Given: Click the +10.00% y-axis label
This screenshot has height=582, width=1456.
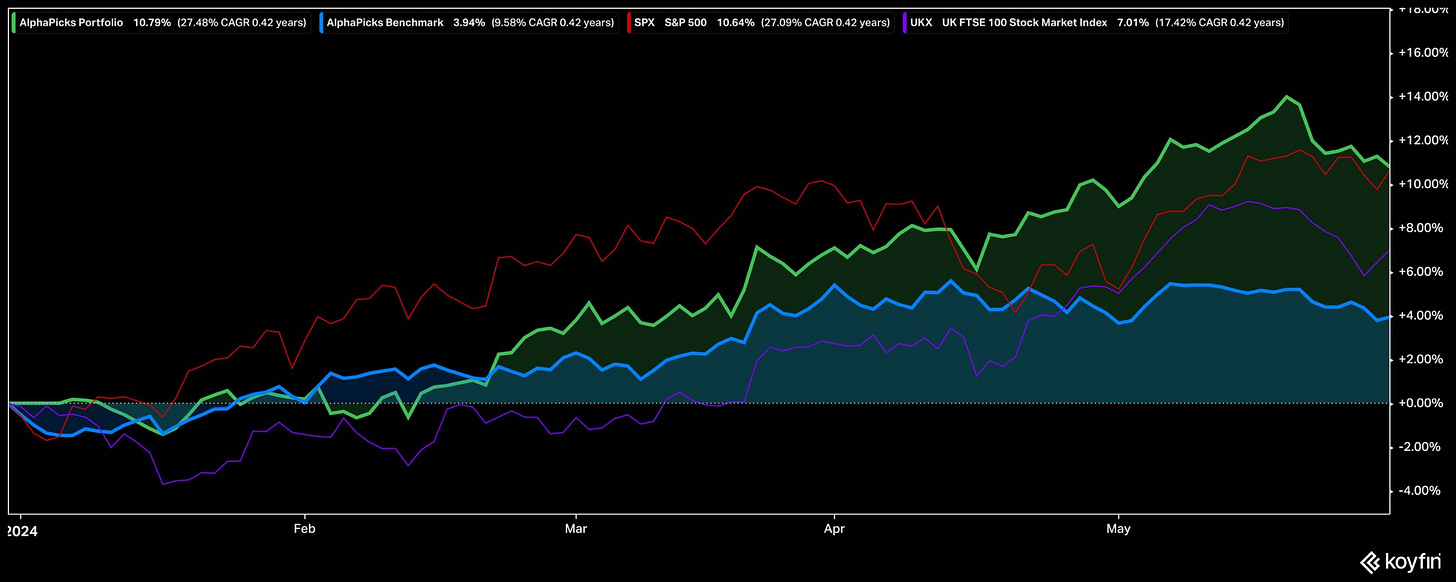Looking at the screenshot, I should point(1424,184).
